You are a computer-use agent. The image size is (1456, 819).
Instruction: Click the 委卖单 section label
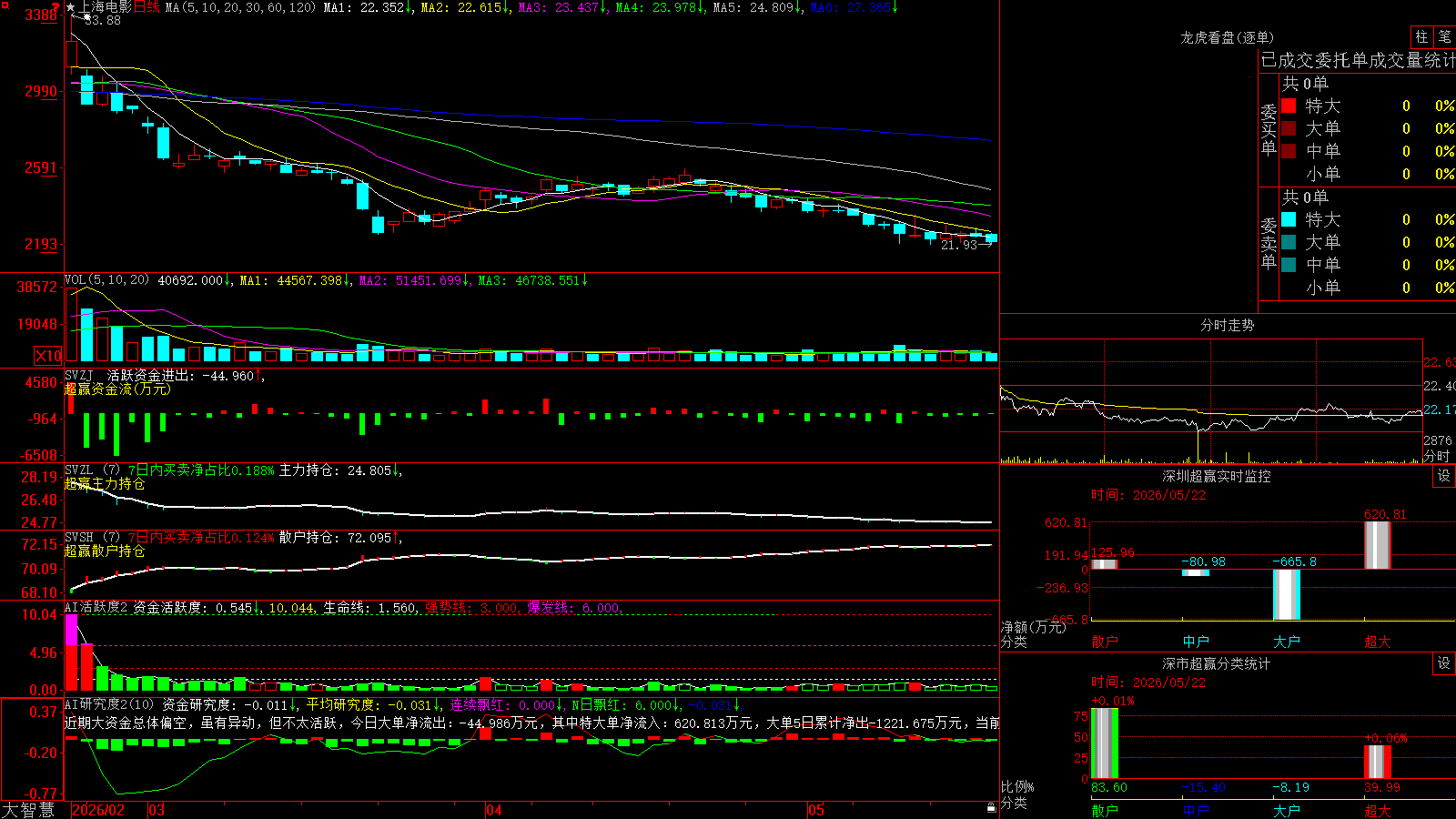click(x=1269, y=243)
